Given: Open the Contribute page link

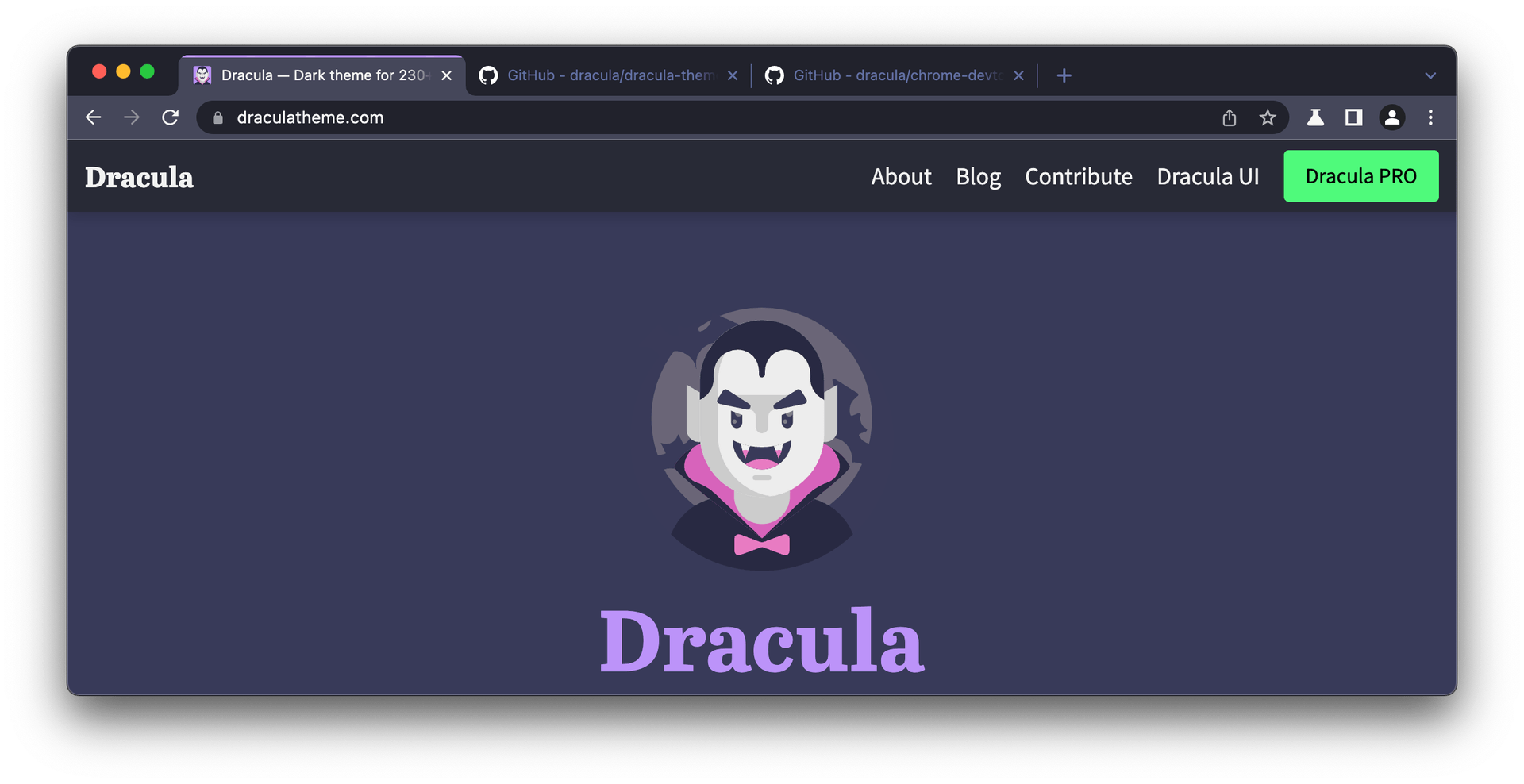Looking at the screenshot, I should point(1078,176).
